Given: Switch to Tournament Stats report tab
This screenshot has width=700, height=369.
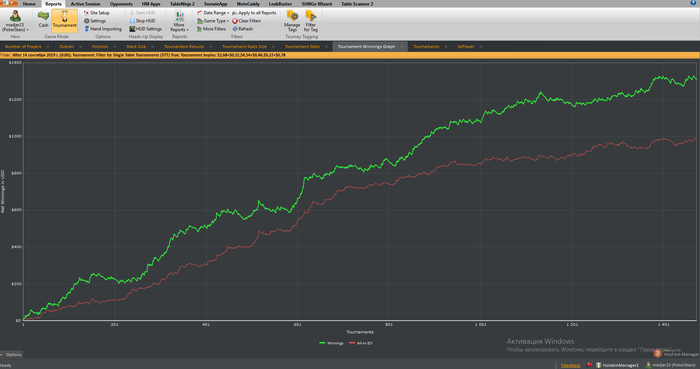Looking at the screenshot, I should [302, 46].
